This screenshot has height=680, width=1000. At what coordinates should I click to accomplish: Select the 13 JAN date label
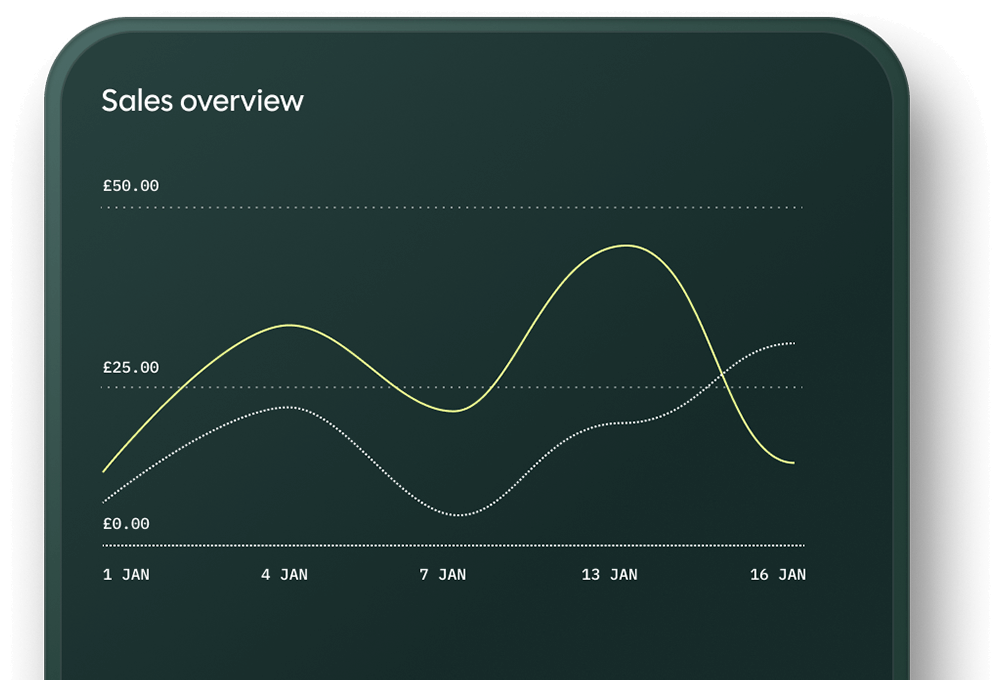[x=609, y=575]
